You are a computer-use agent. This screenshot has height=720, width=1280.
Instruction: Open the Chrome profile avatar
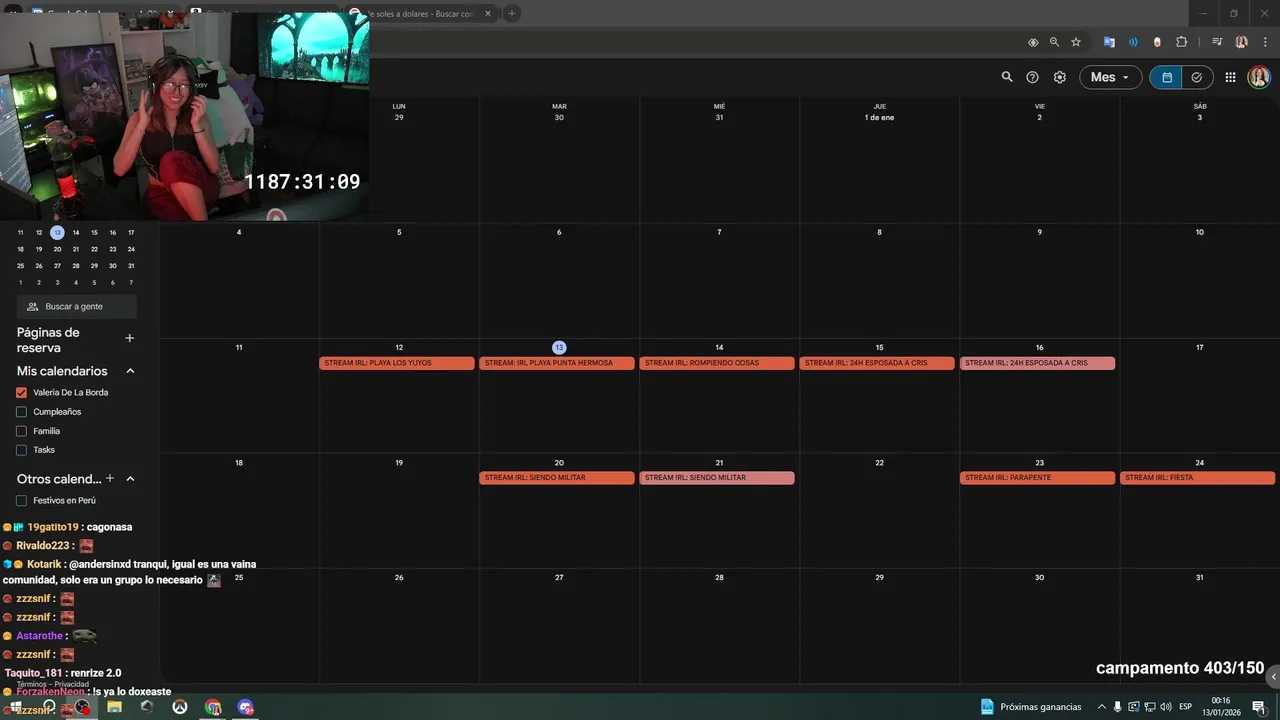pos(1241,42)
